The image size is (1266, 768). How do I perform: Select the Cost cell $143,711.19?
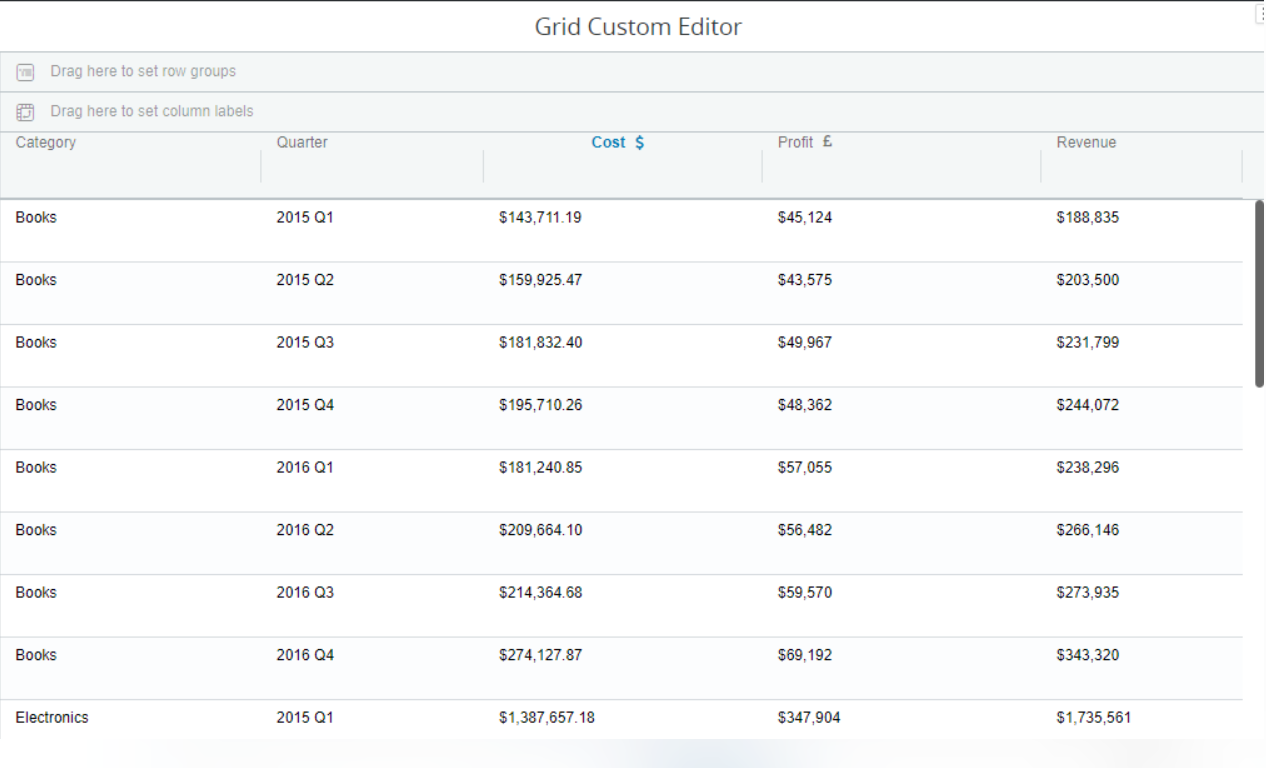540,218
